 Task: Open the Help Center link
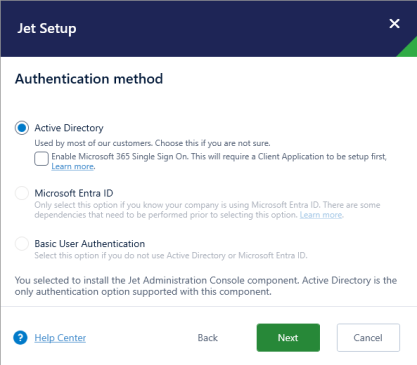tap(60, 338)
